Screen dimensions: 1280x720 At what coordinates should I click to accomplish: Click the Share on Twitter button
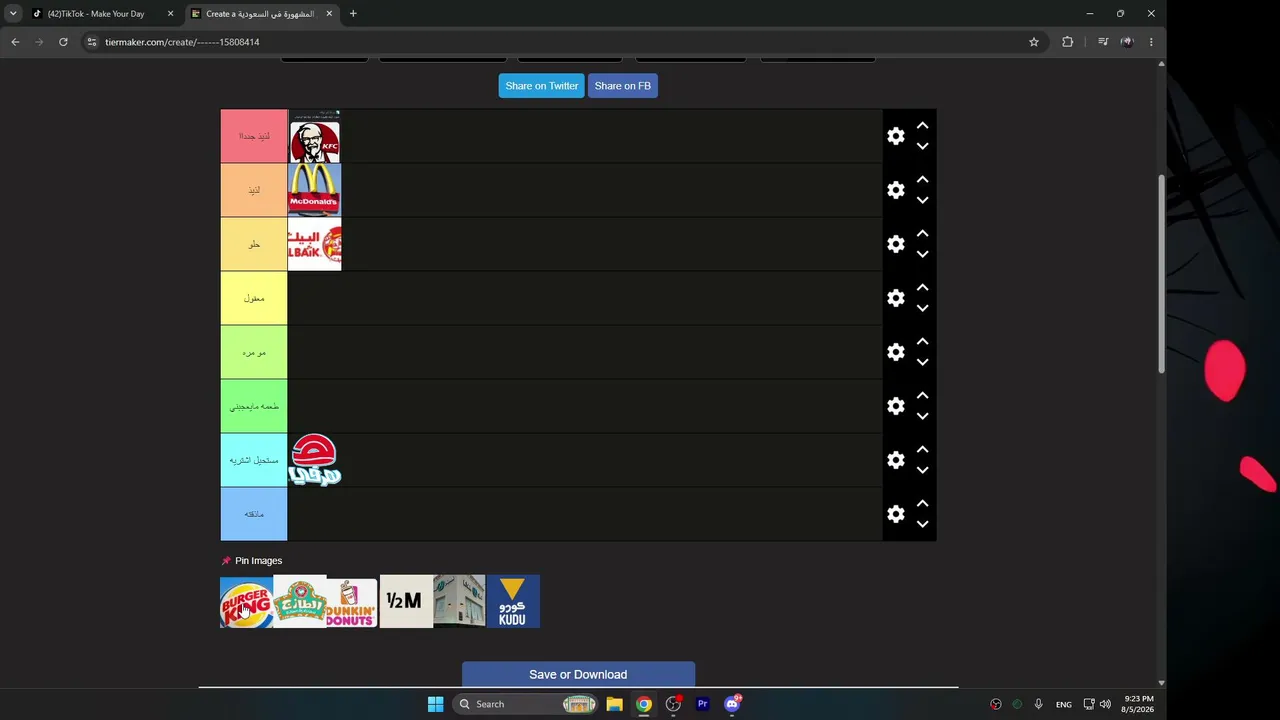point(542,86)
